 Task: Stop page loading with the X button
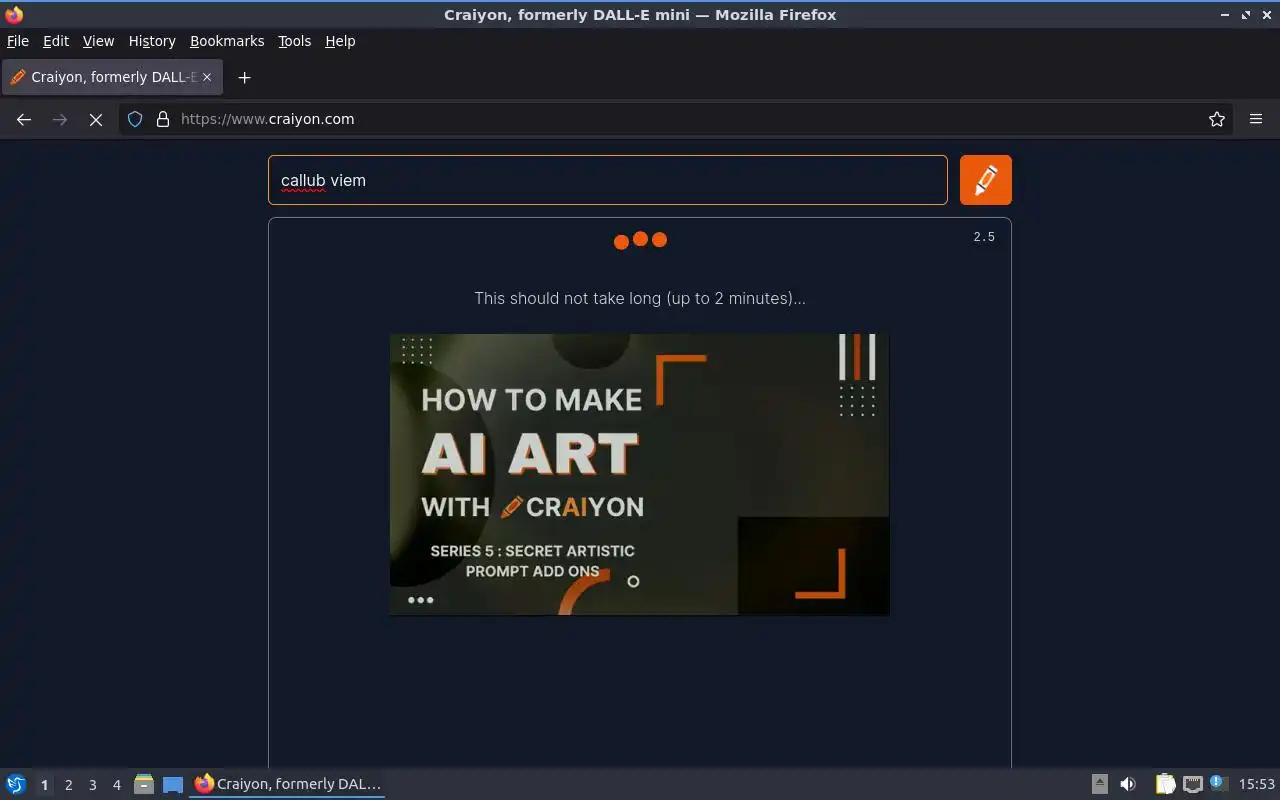pos(96,119)
